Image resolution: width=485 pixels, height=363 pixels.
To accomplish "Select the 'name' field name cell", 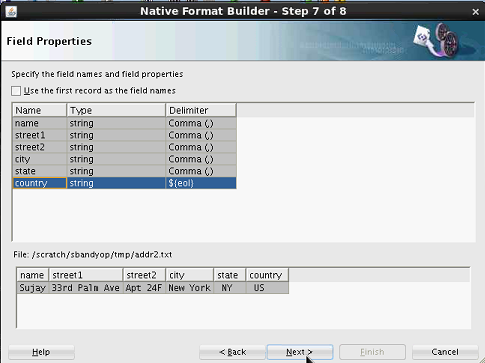I will coord(40,123).
